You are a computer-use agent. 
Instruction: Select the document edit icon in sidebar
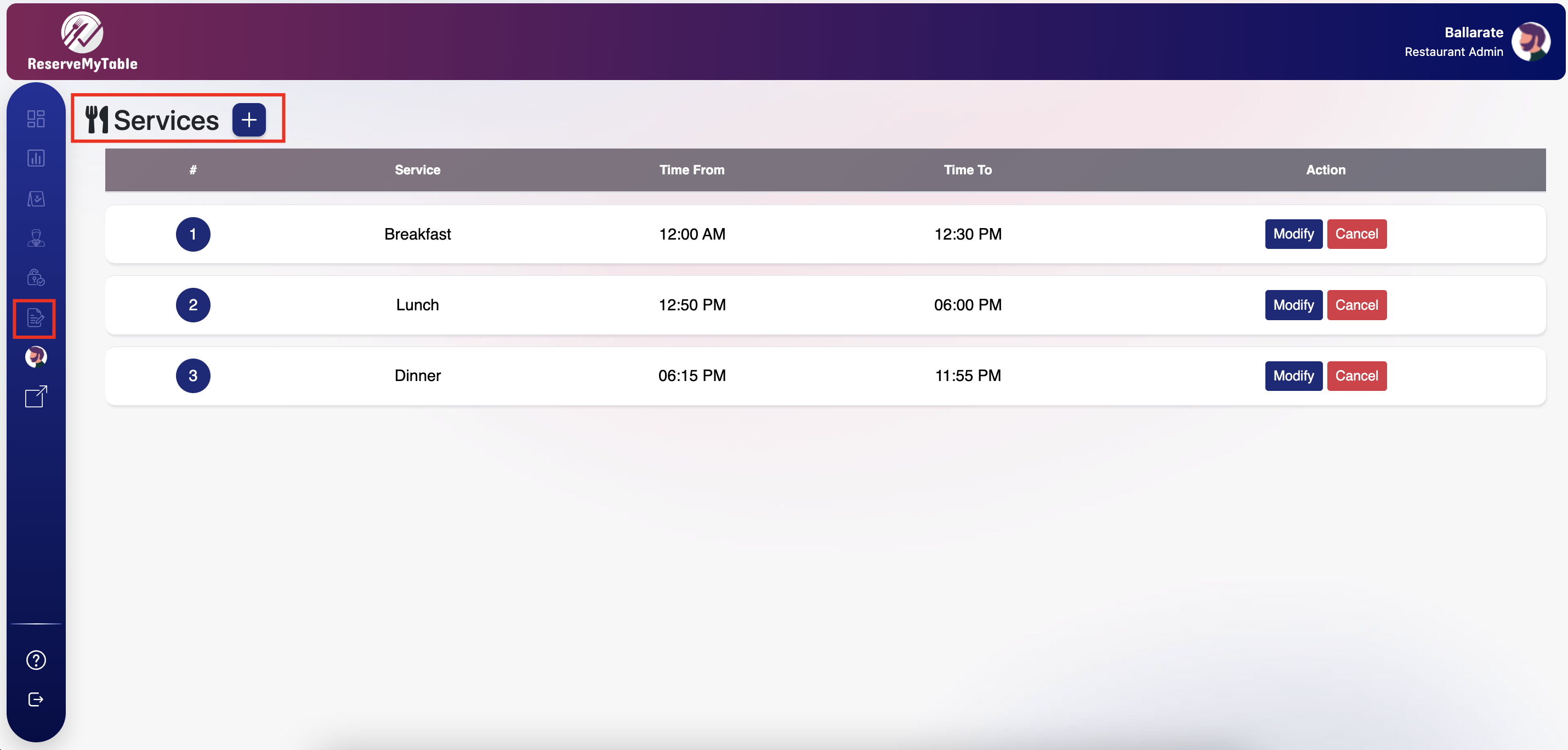point(35,318)
